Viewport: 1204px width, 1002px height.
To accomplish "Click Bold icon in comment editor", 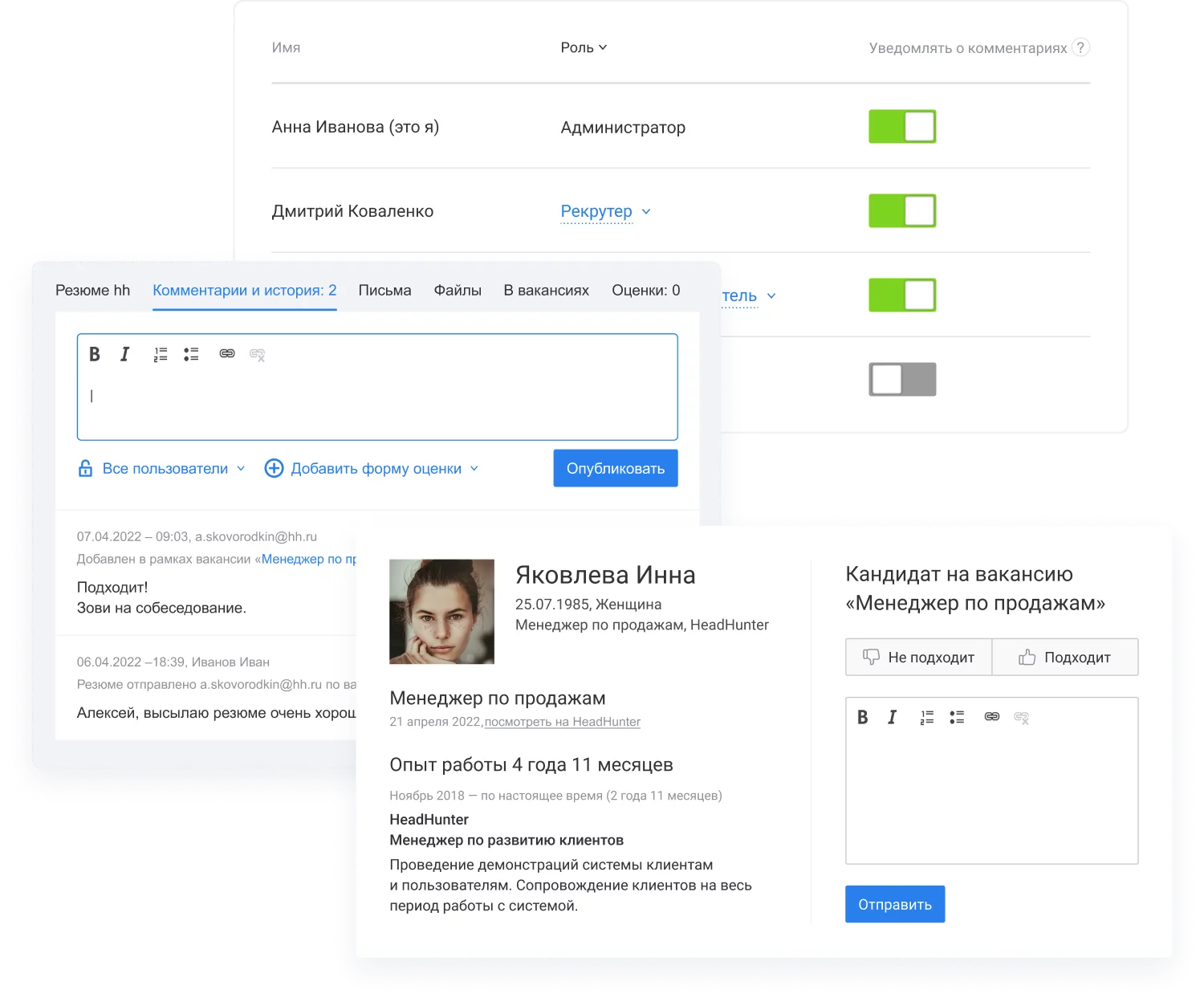I will click(95, 354).
